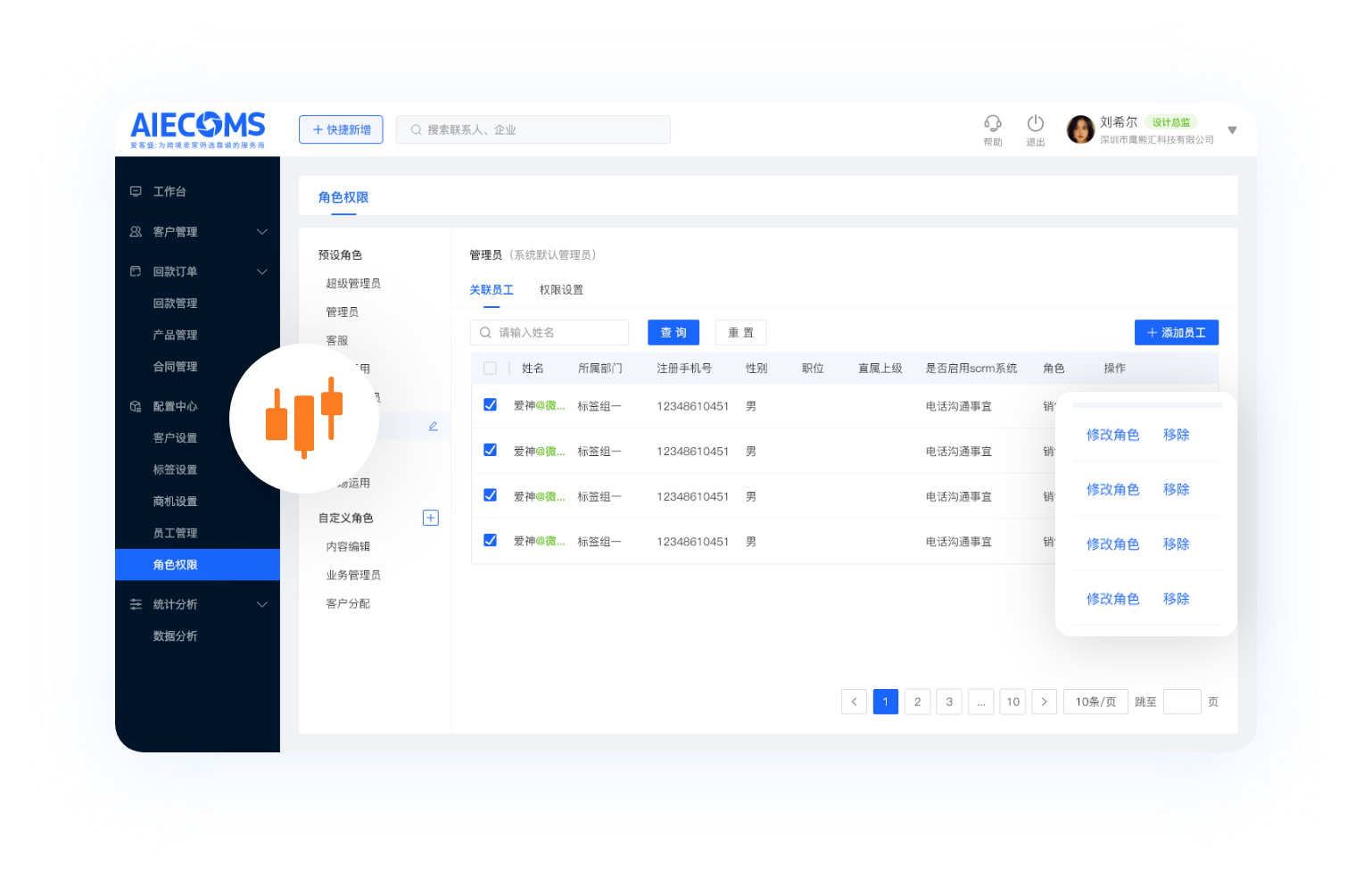This screenshot has width=1372, height=880.
Task: Click the 工作台 monitor icon in sidebar
Action: [x=136, y=192]
